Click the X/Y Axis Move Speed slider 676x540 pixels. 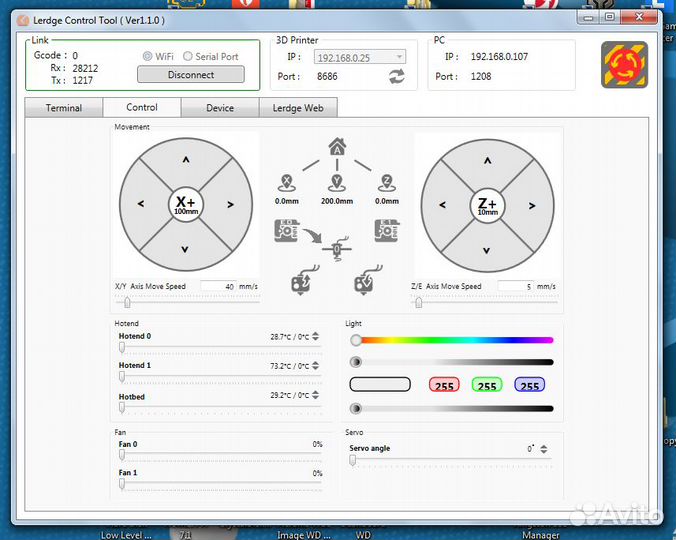187,302
